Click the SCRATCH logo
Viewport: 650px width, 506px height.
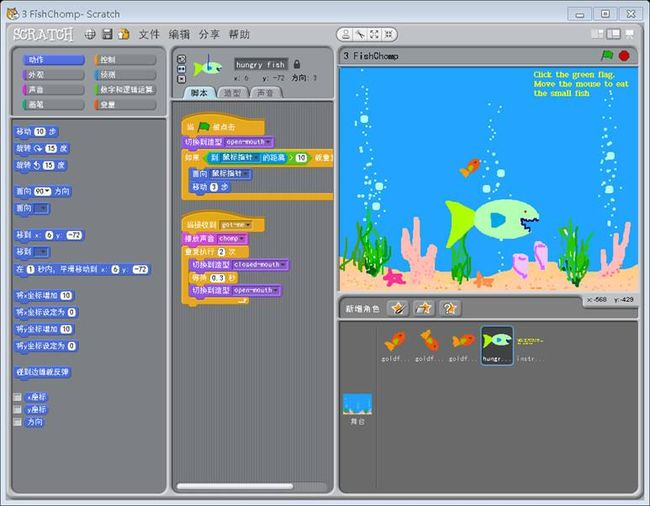[43, 34]
